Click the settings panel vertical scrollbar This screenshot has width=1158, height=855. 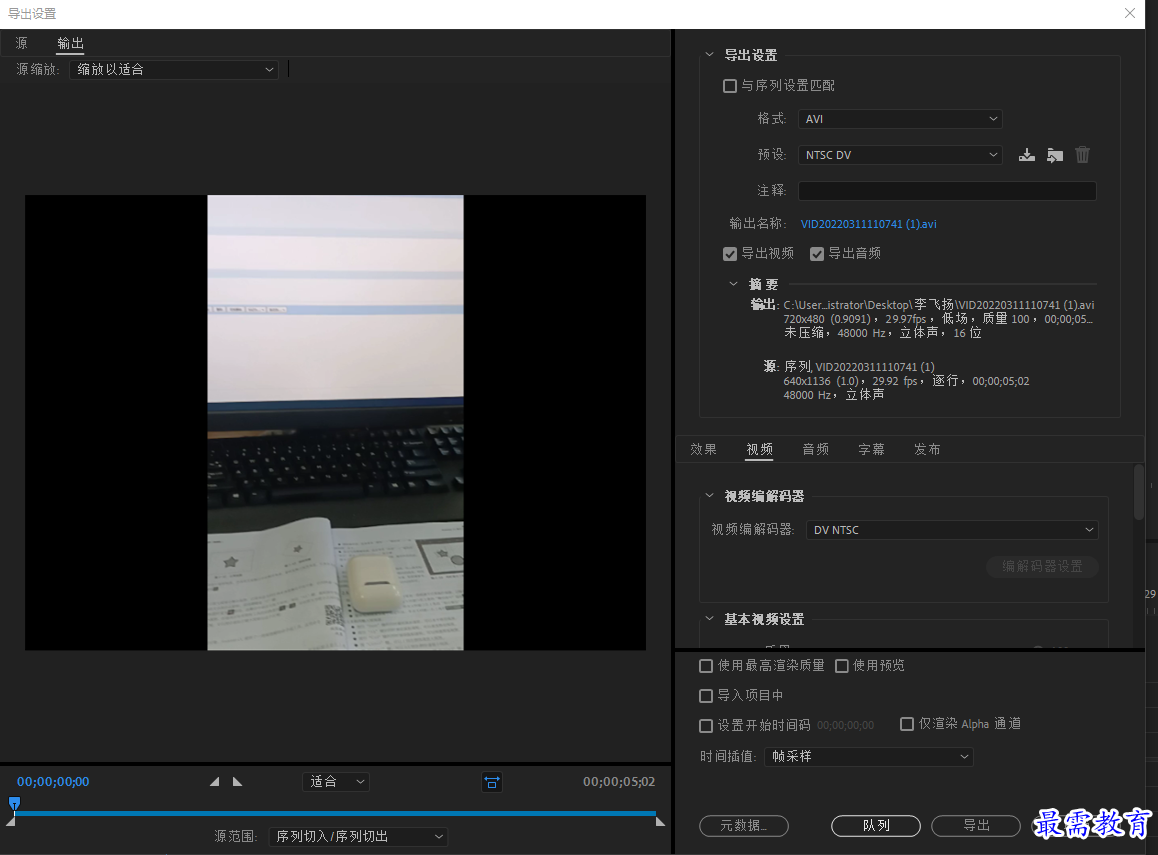coord(1139,491)
